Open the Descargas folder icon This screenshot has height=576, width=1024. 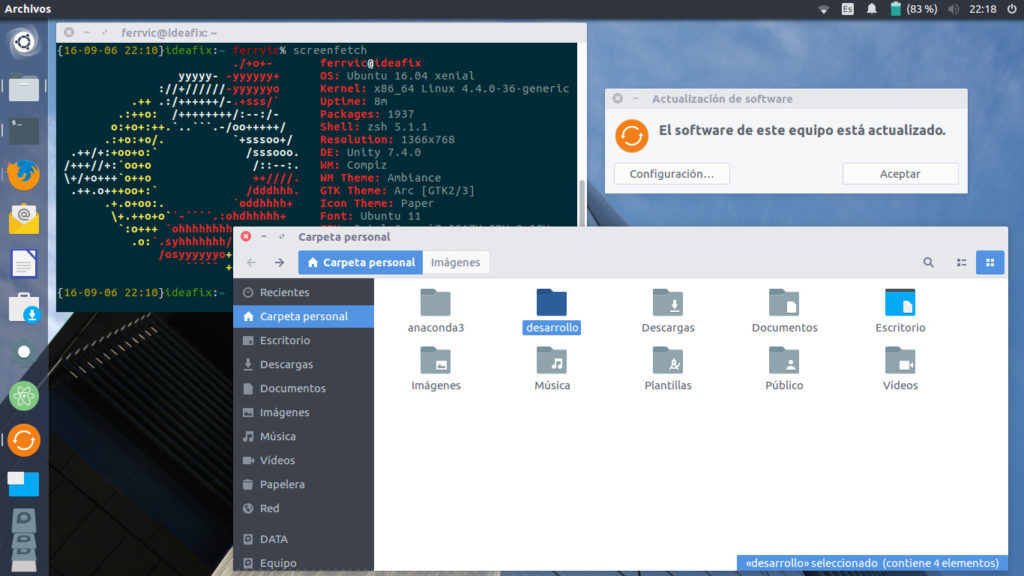click(668, 304)
